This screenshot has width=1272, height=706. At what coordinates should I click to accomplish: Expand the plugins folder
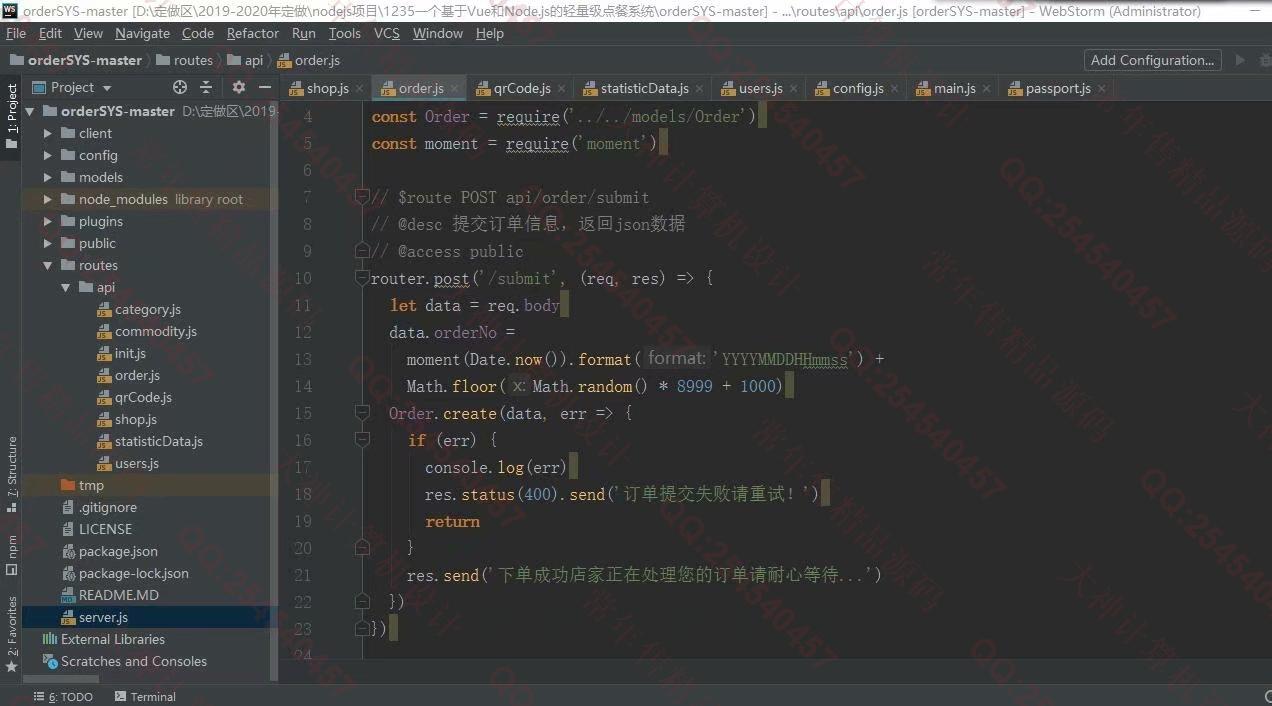[x=47, y=221]
